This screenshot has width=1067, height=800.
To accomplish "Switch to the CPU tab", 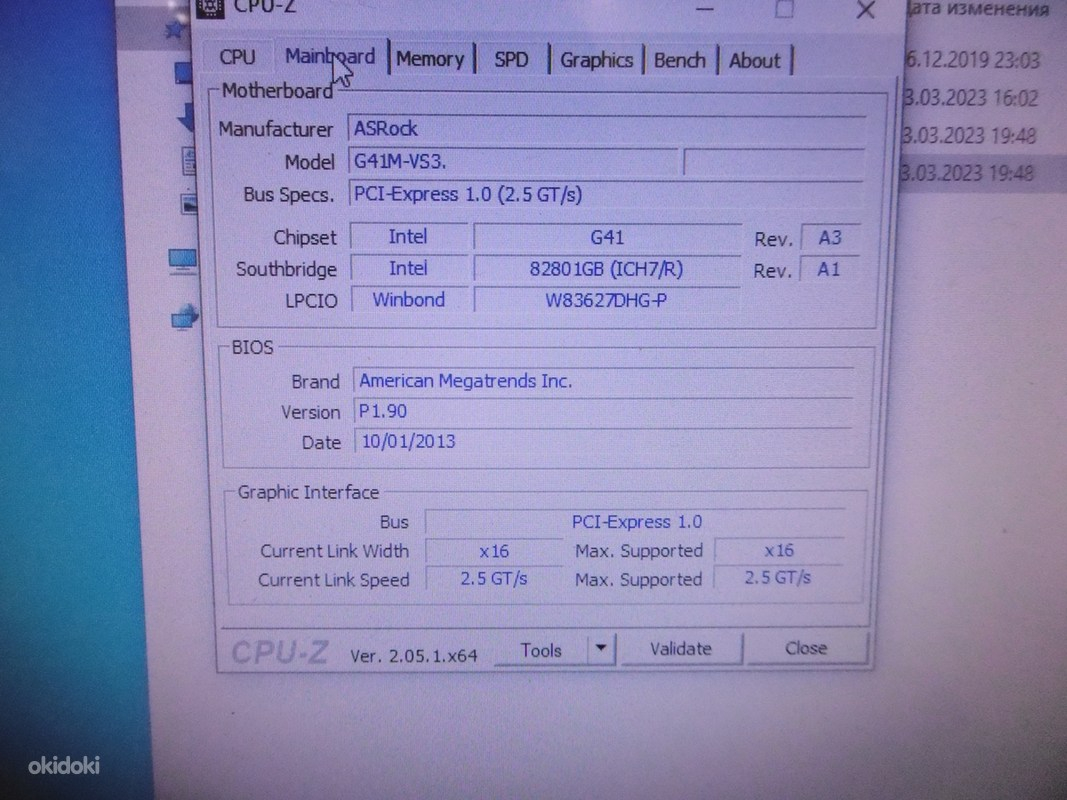I will coord(237,58).
